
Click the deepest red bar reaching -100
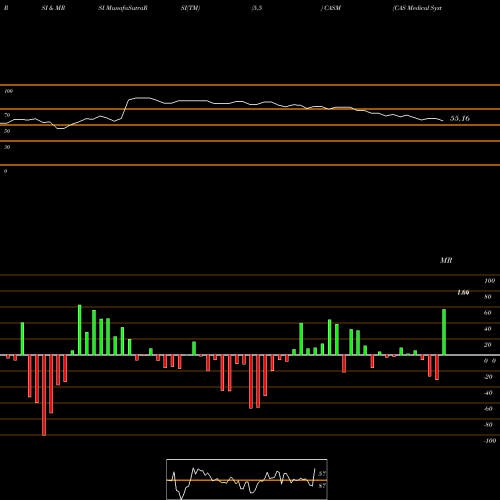click(44, 395)
